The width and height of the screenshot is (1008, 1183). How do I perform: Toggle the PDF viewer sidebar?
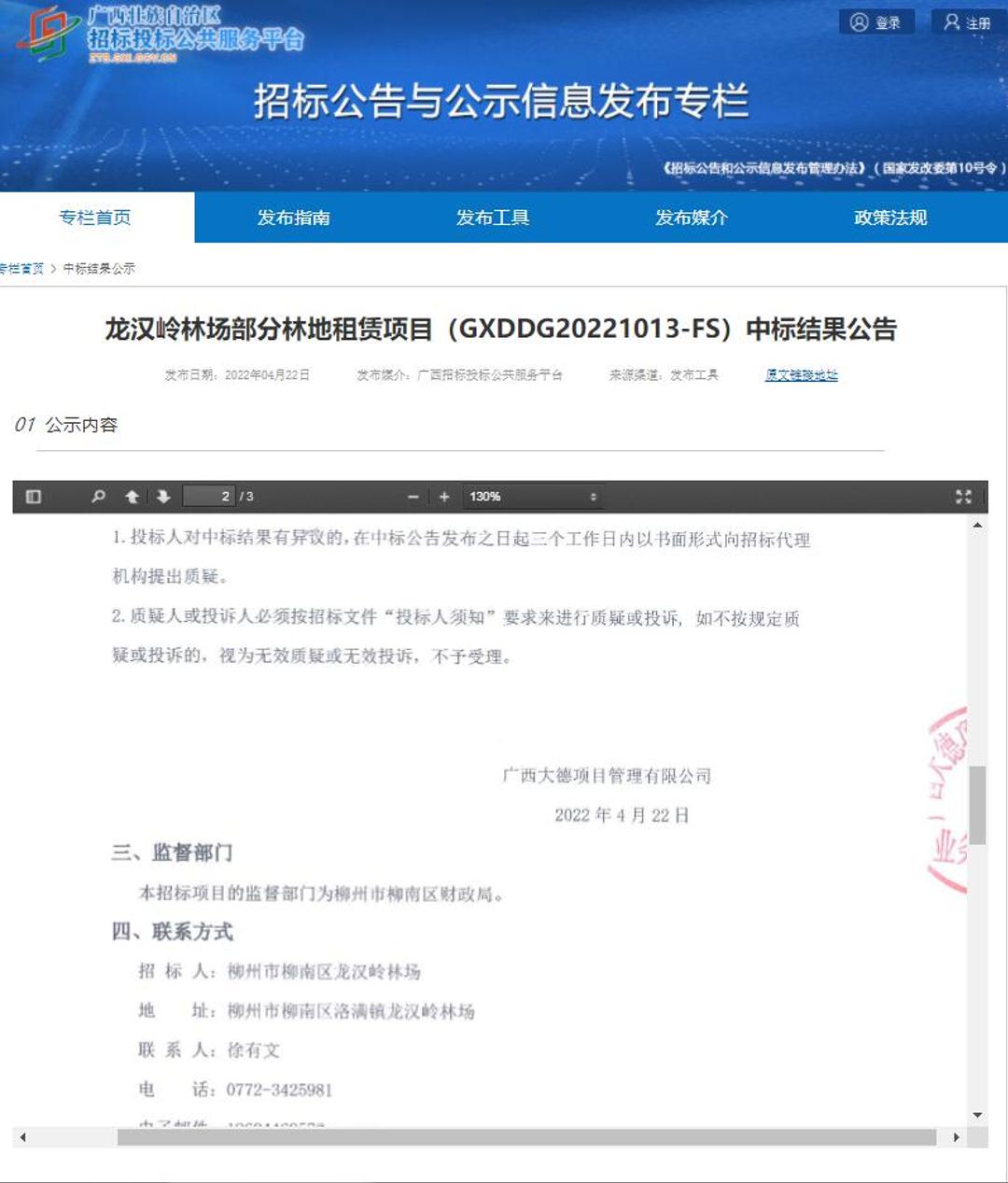pyautogui.click(x=34, y=497)
